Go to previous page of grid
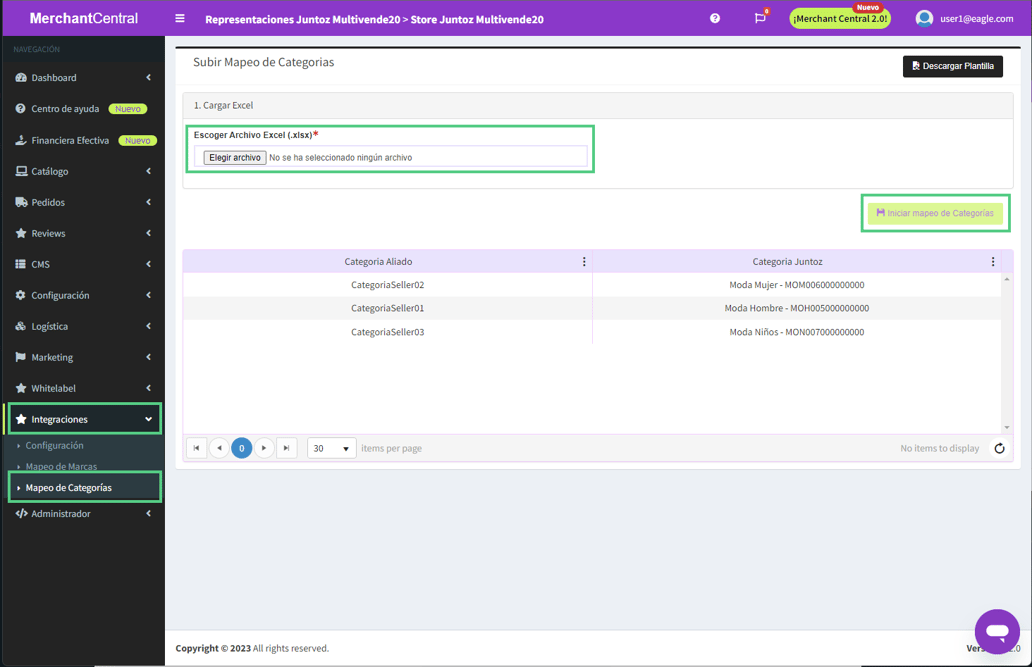1032x667 pixels. [x=219, y=448]
